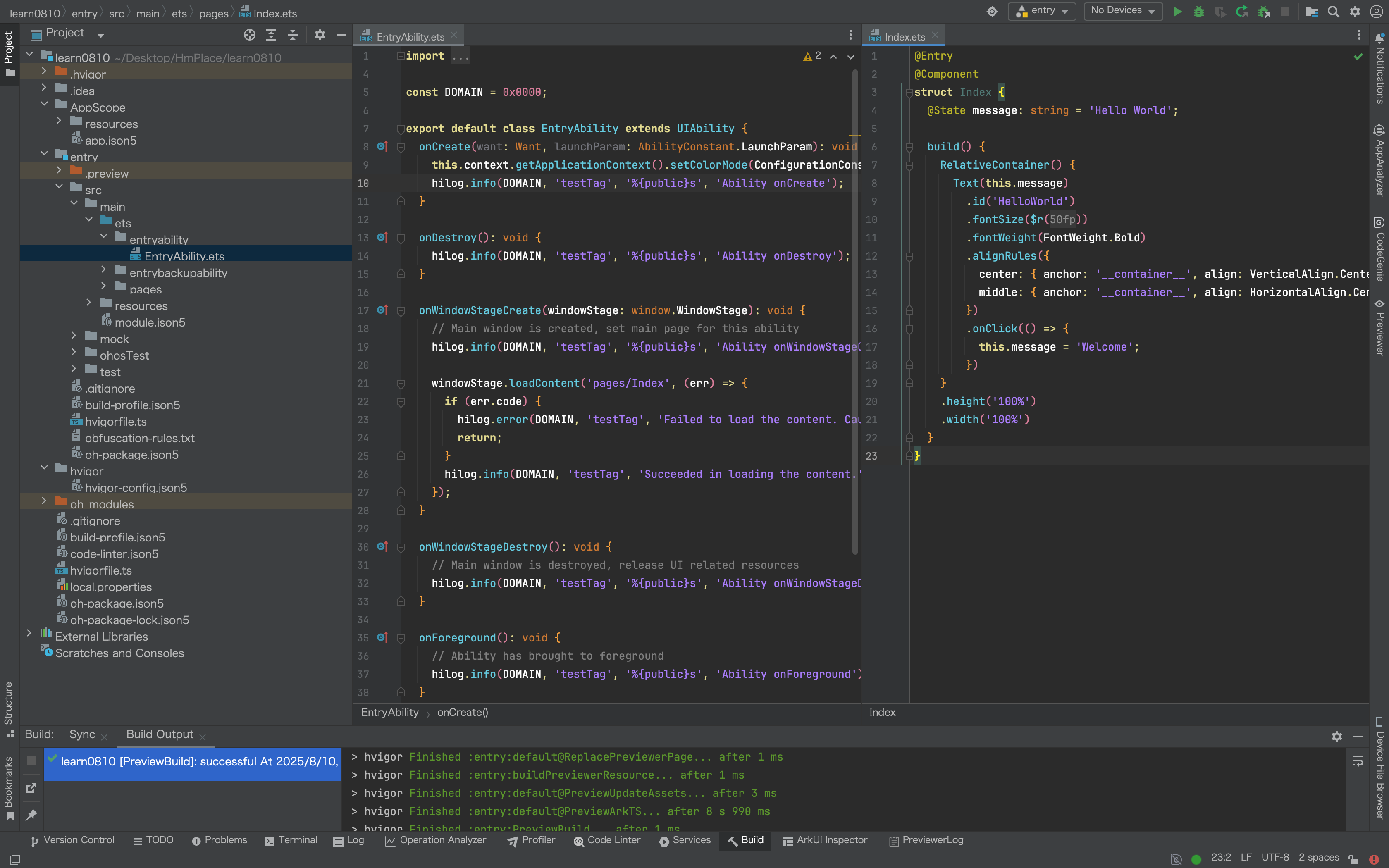Click the hot reload icon in toolbar
The height and width of the screenshot is (868, 1389).
pos(1241,12)
